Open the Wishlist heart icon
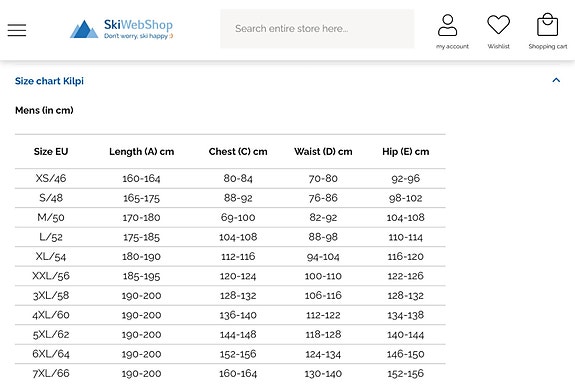 click(498, 25)
